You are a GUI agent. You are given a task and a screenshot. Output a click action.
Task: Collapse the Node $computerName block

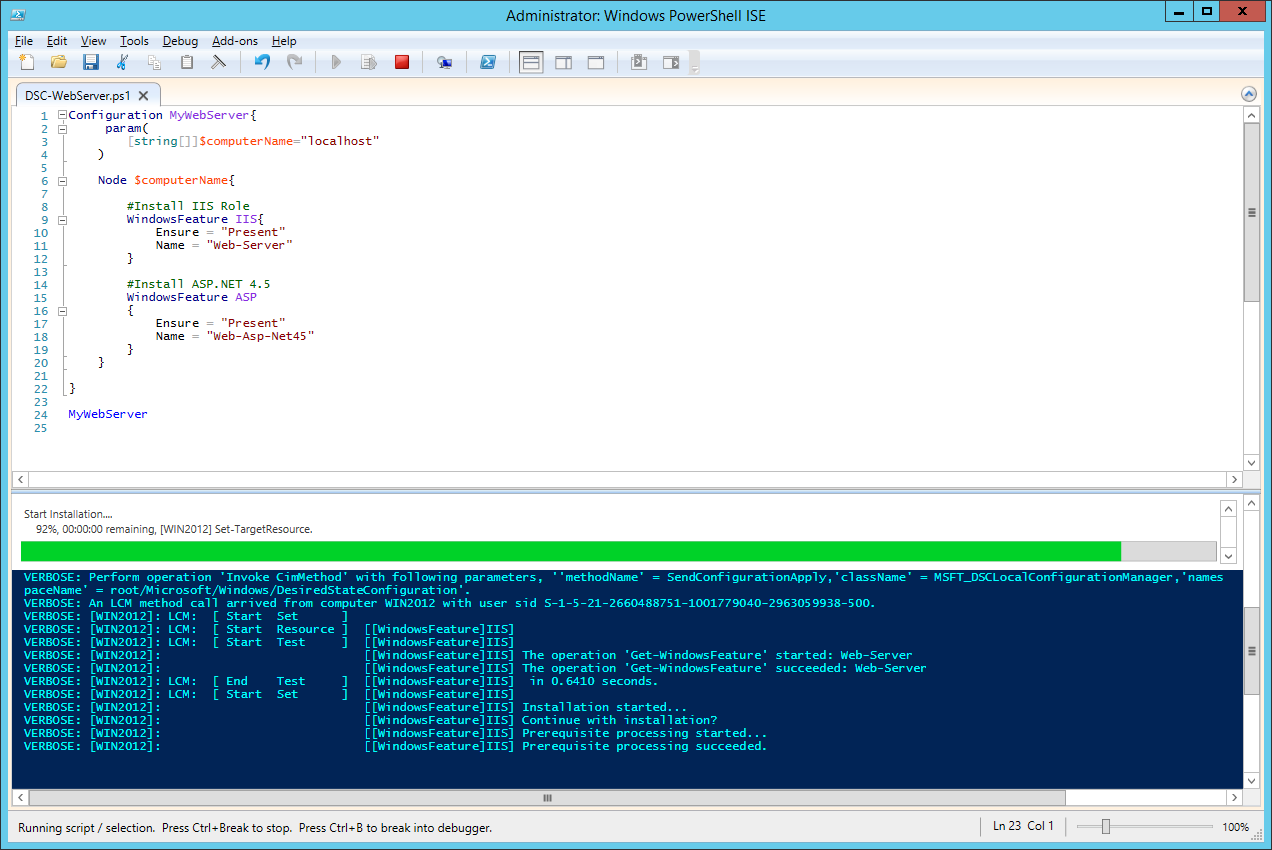[62, 180]
